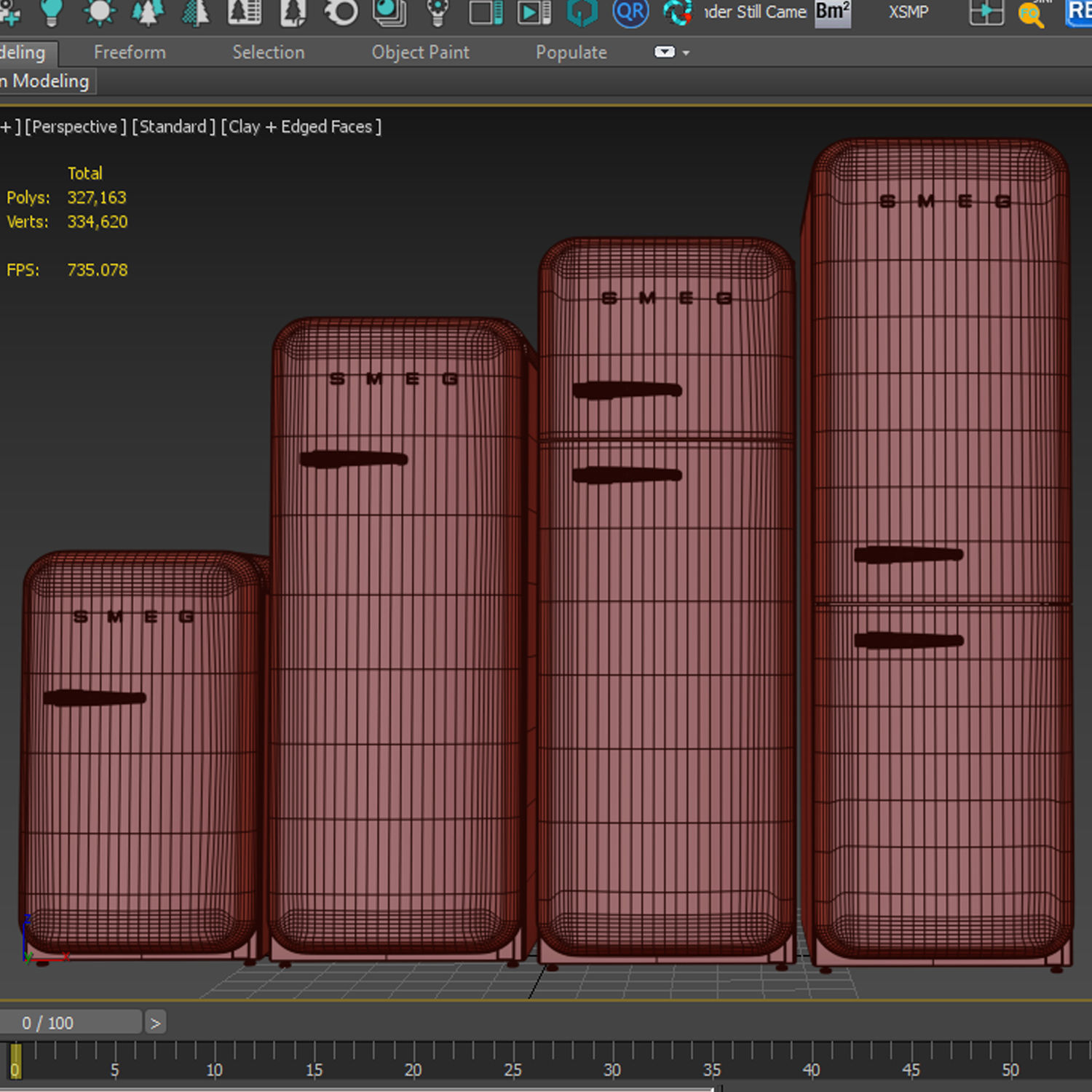Viewport: 1092px width, 1092px height.
Task: Switch to the Object Paint ribbon tab
Action: [421, 52]
